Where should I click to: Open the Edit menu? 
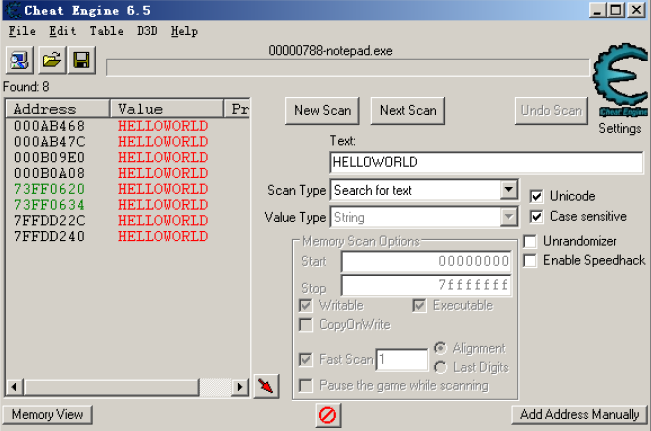[x=62, y=31]
